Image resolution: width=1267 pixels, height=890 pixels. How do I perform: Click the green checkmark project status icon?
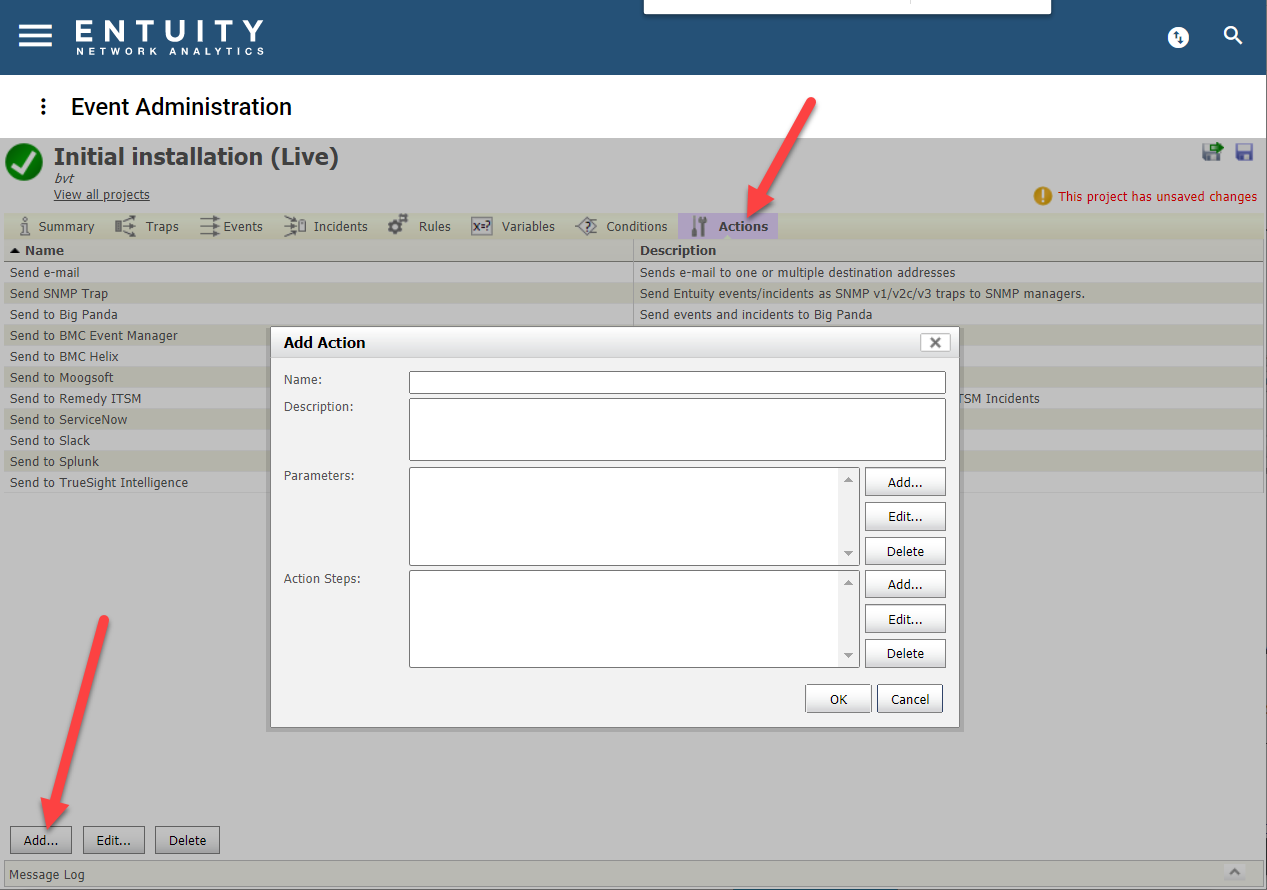pyautogui.click(x=24, y=162)
